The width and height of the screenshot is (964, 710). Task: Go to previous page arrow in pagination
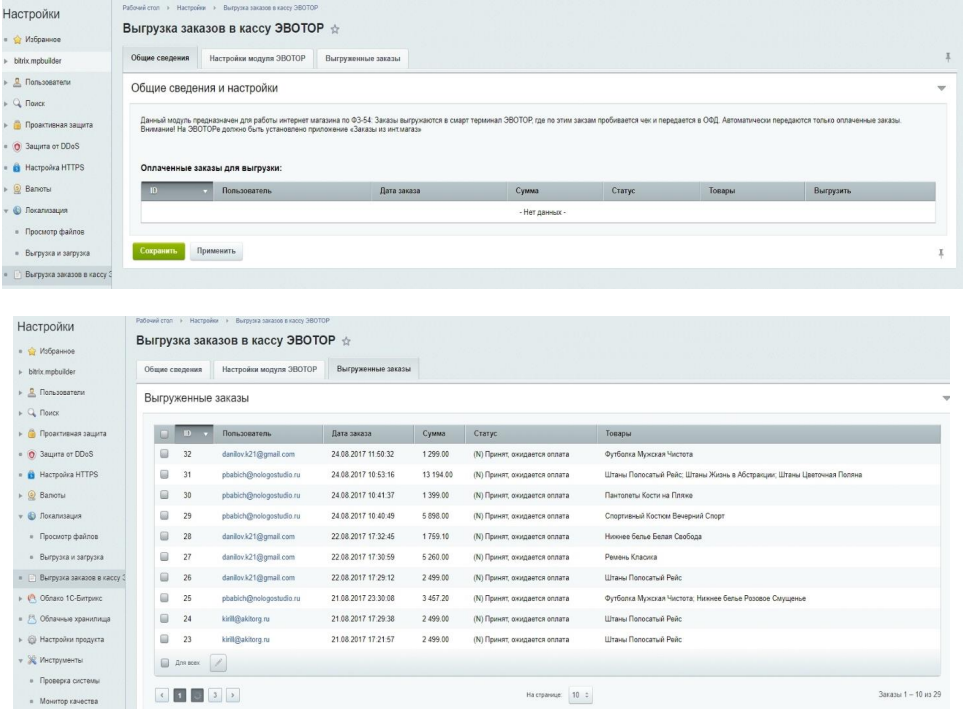pyautogui.click(x=162, y=695)
